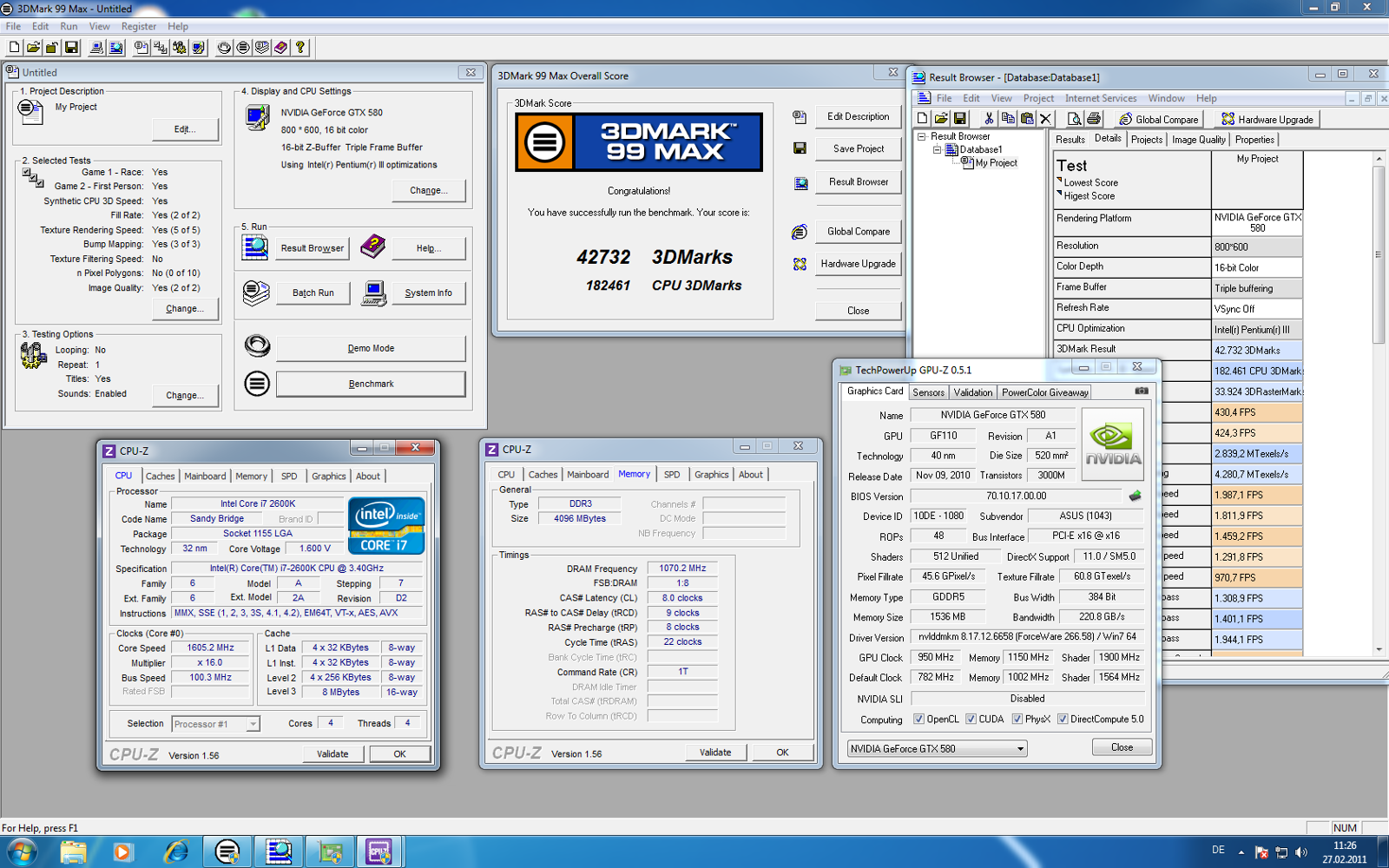The image size is (1389, 868).
Task: Click the Edit Description icon in Overall Score window
Action: pos(800,117)
